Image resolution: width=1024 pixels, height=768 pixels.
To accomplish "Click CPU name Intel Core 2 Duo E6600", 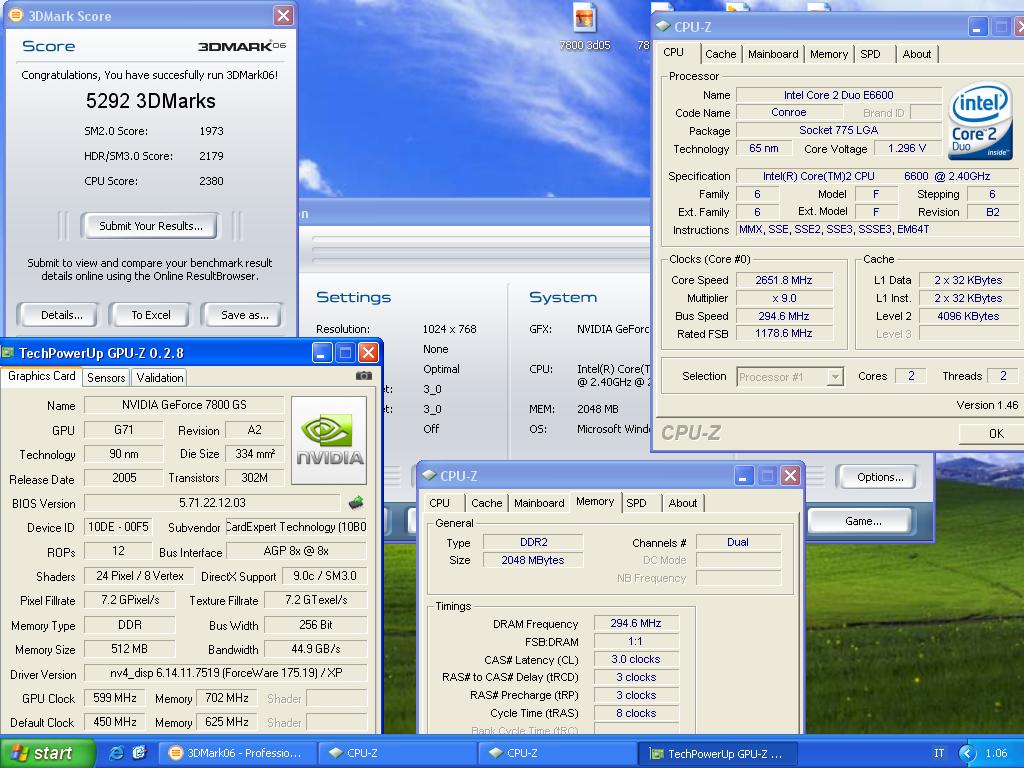I will pyautogui.click(x=839, y=95).
